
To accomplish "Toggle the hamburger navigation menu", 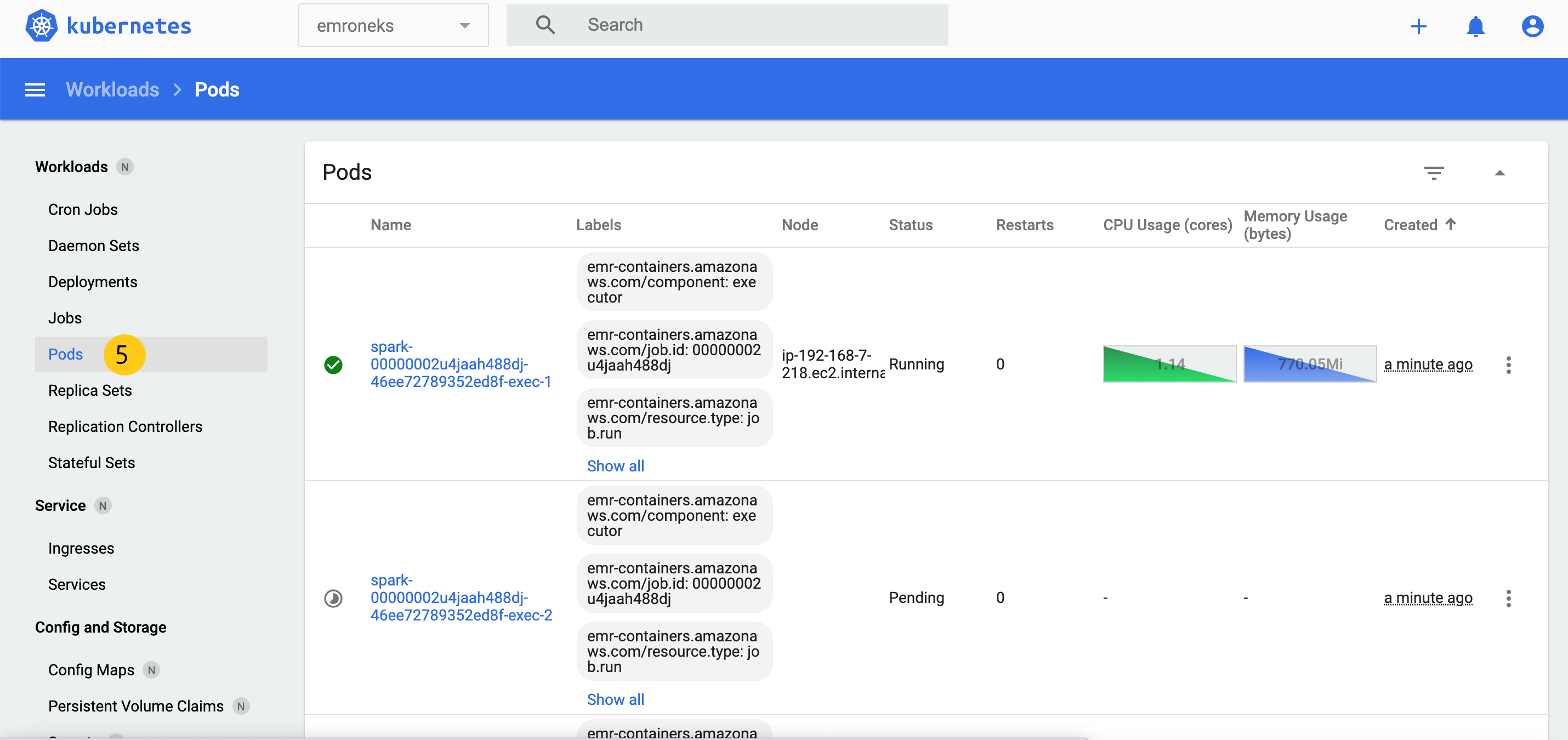I will pyautogui.click(x=35, y=89).
